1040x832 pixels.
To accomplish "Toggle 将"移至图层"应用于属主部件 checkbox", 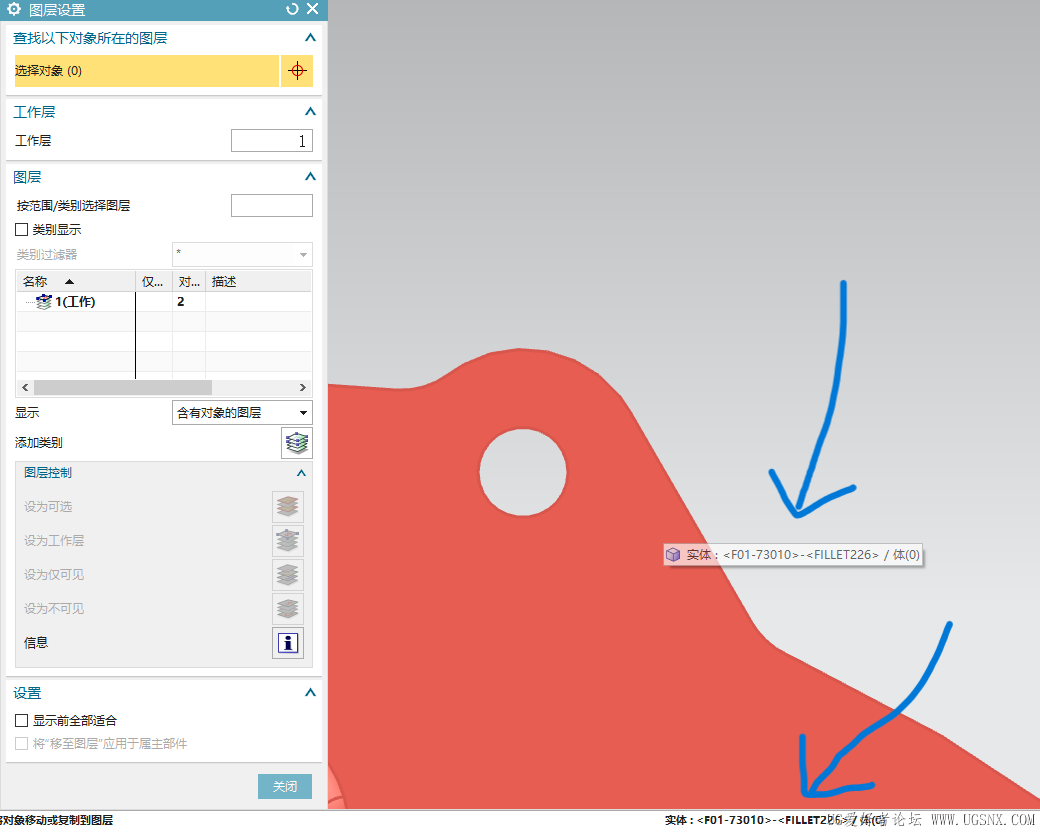I will [x=22, y=744].
